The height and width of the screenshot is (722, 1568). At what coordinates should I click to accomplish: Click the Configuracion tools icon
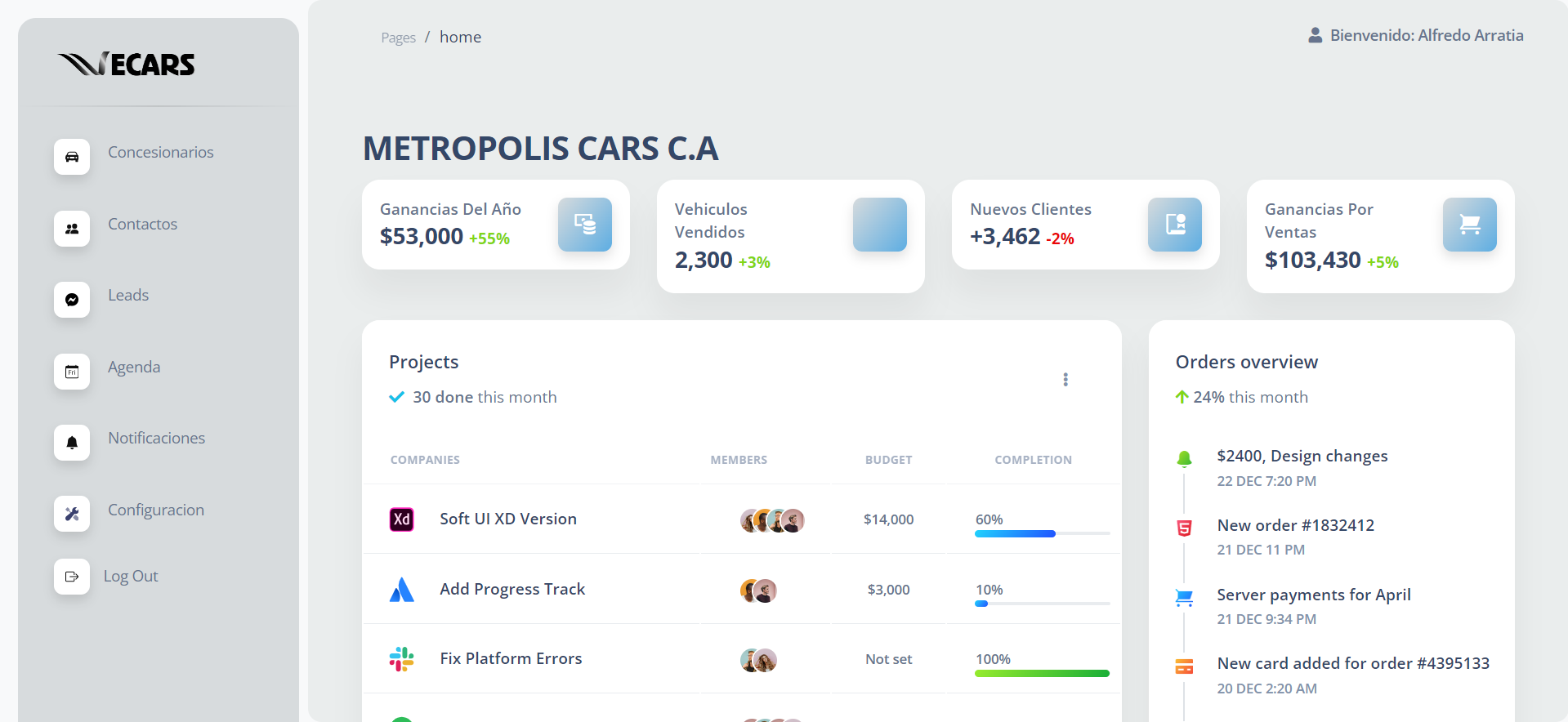(x=72, y=514)
